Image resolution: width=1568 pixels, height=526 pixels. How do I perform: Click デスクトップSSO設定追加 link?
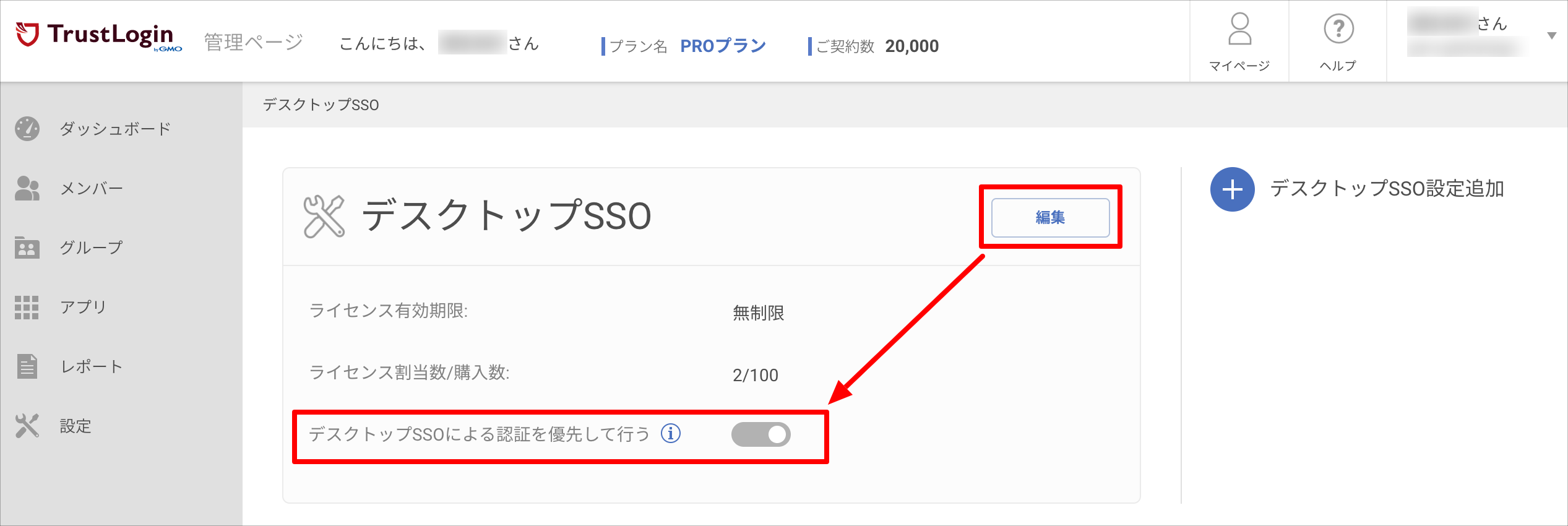(x=1387, y=189)
